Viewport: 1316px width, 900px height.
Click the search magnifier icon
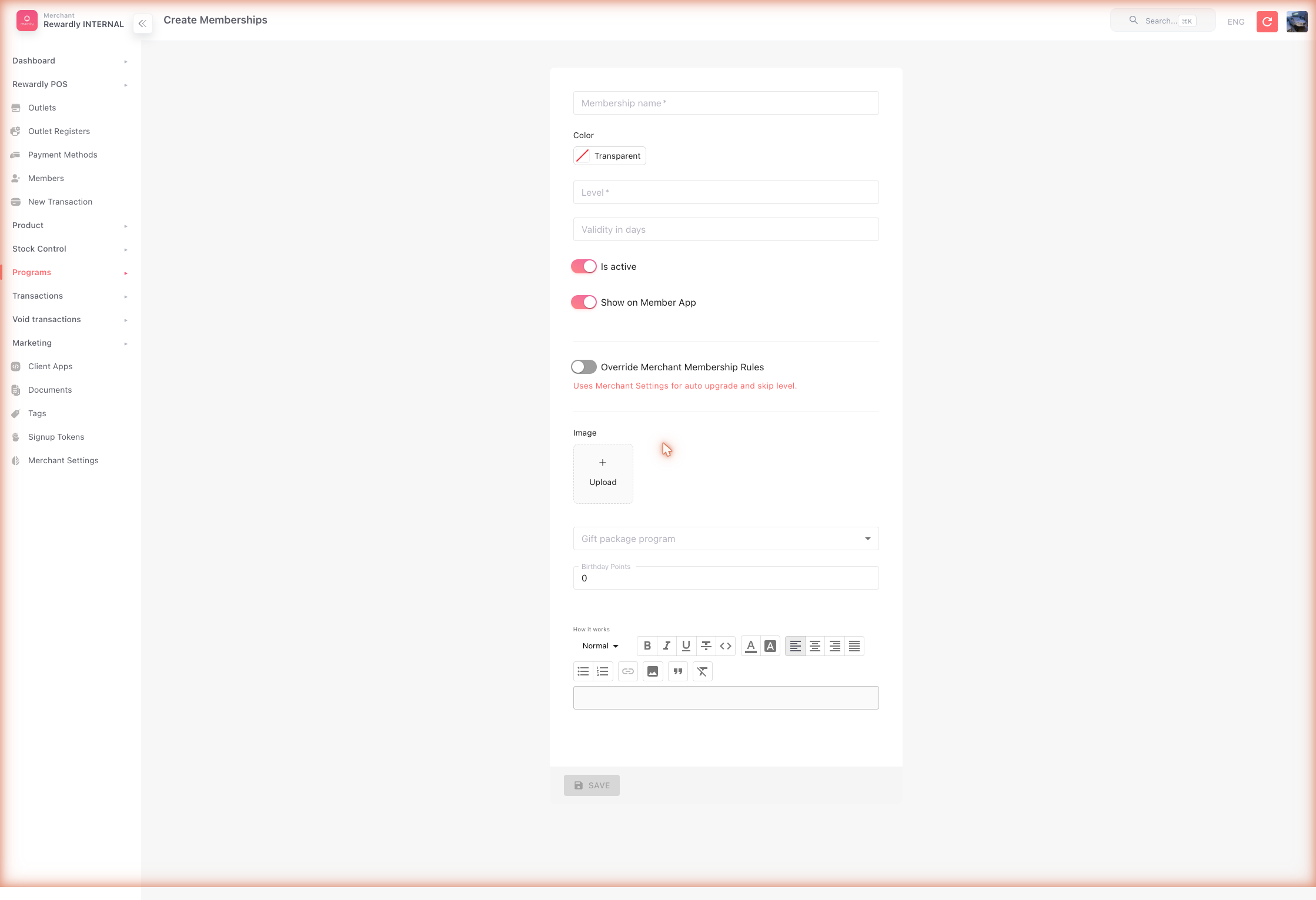click(x=1133, y=21)
